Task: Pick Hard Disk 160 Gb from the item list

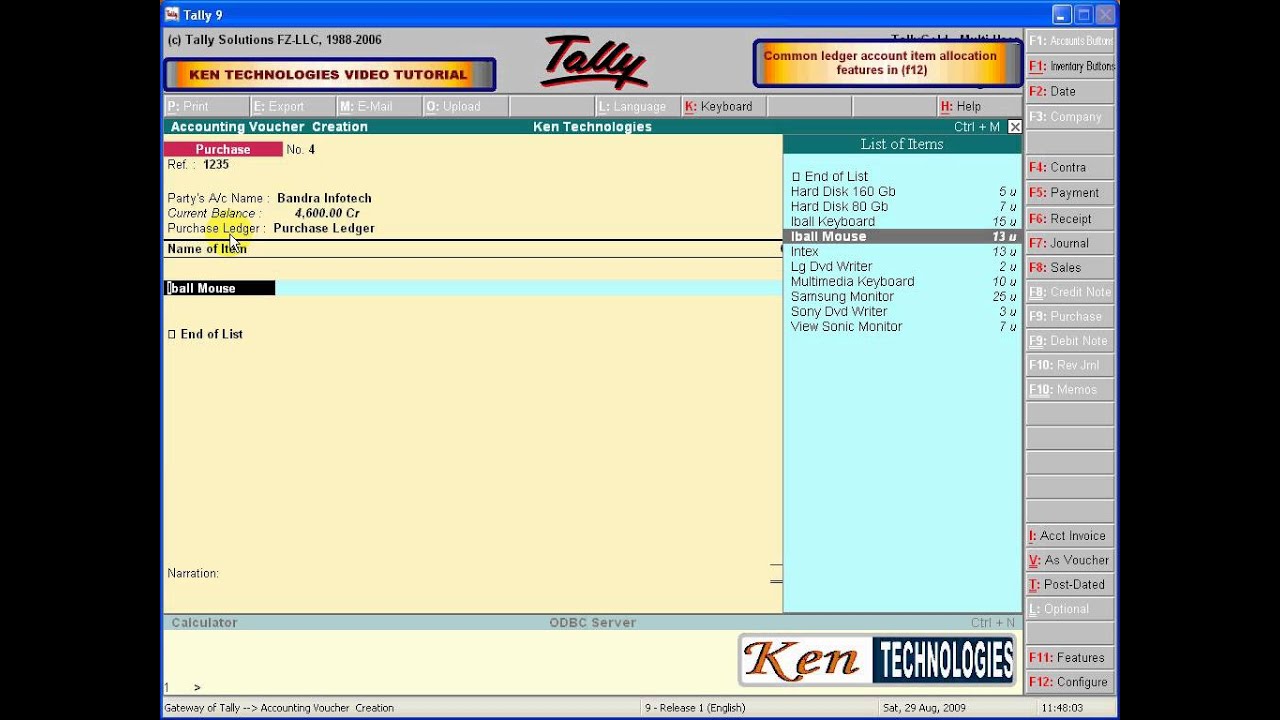Action: tap(902, 192)
